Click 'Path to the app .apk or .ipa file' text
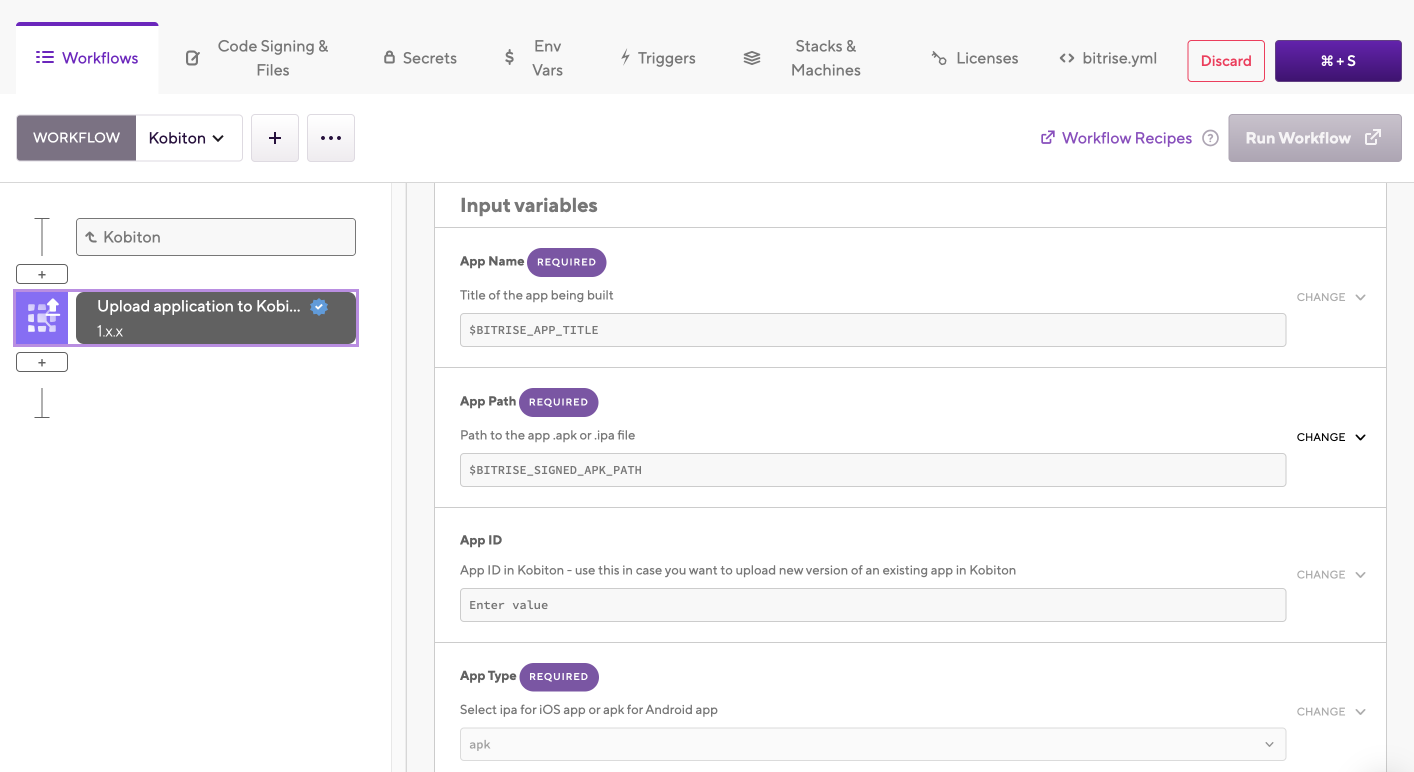This screenshot has height=772, width=1414. 547,435
